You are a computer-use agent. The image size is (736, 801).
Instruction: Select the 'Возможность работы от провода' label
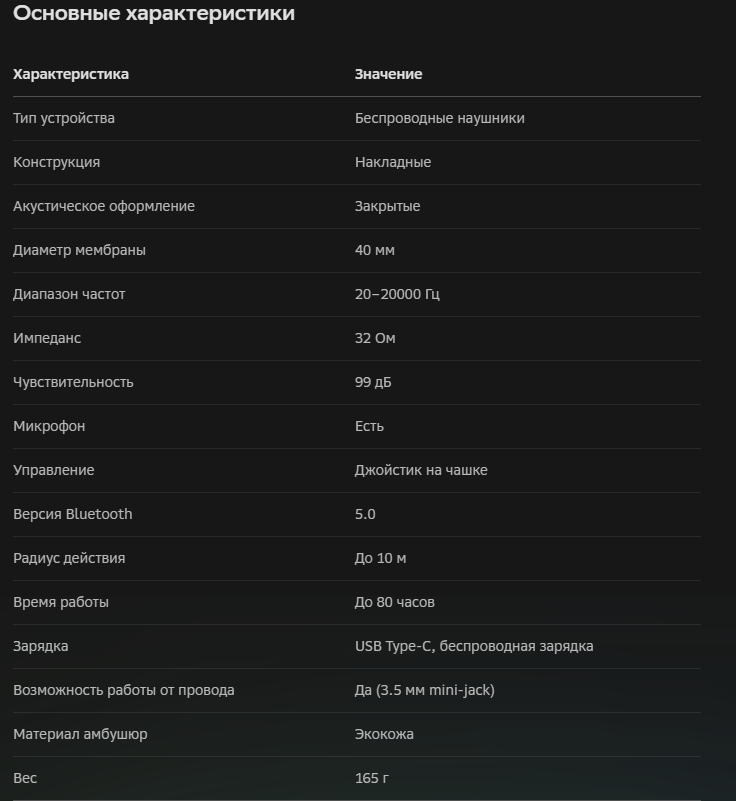[124, 690]
